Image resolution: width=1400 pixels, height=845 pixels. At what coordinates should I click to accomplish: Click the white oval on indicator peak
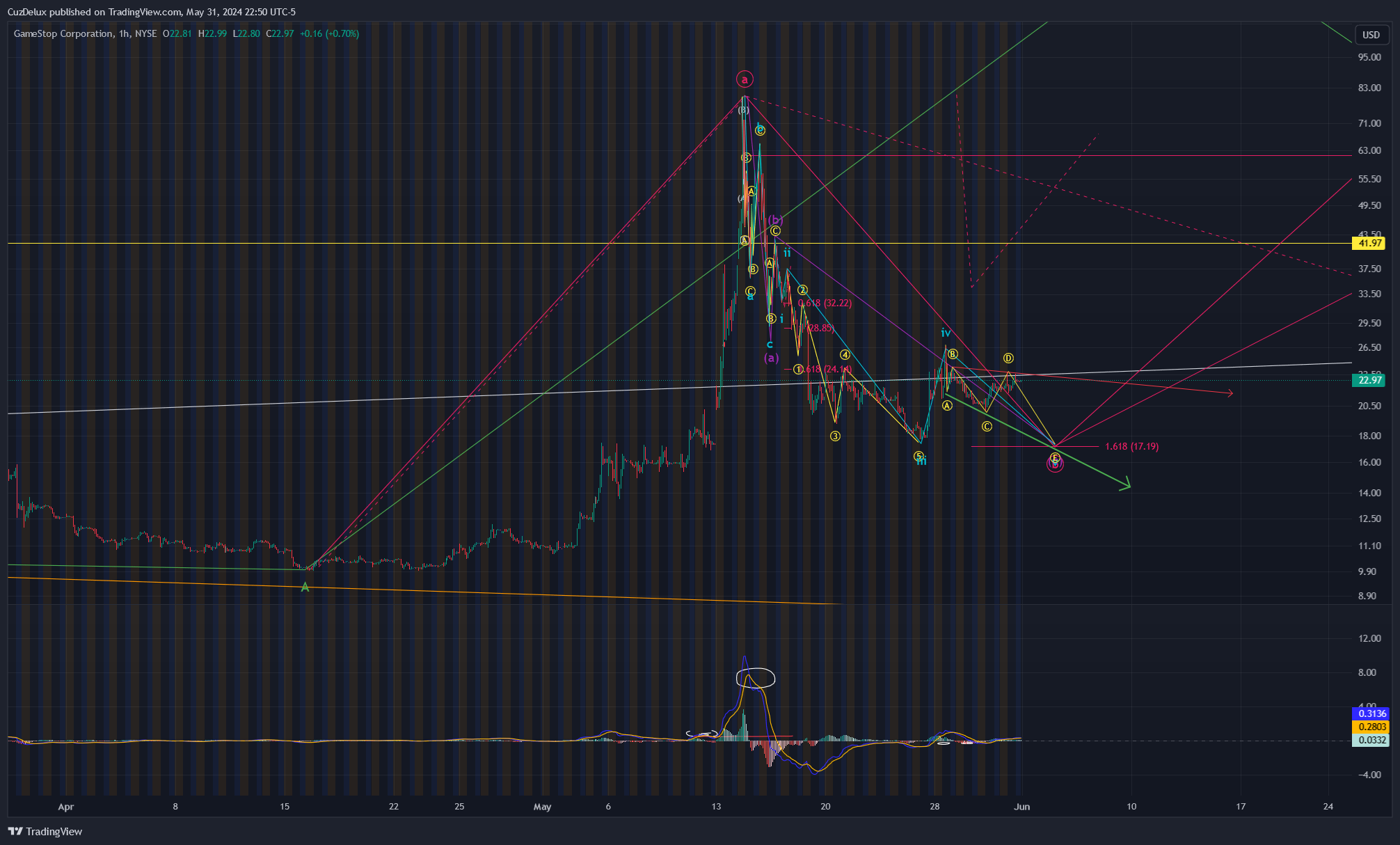tap(756, 677)
